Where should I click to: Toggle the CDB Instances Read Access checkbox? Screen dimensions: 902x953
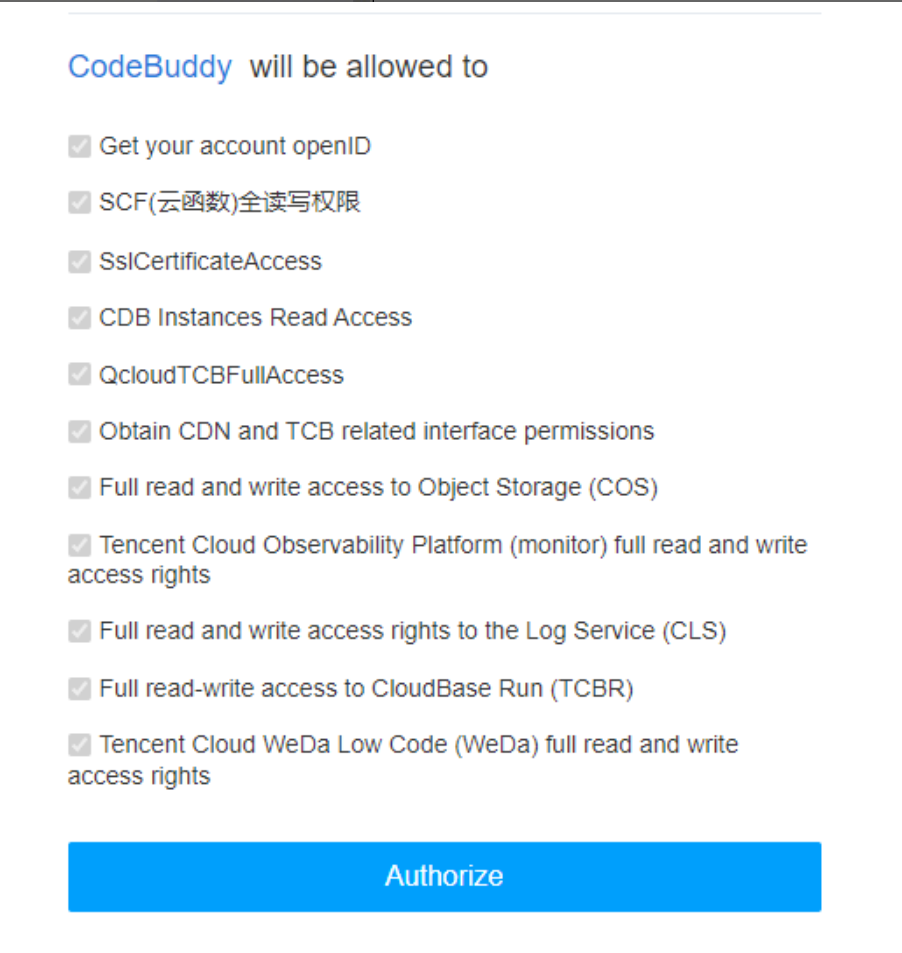79,318
